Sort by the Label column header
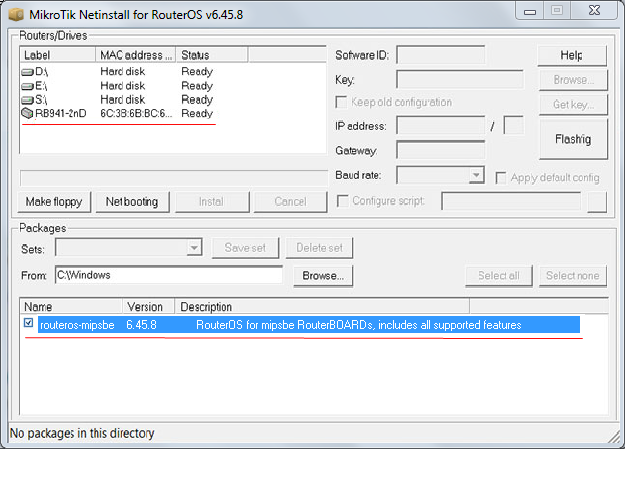This screenshot has width=625, height=487. point(57,55)
